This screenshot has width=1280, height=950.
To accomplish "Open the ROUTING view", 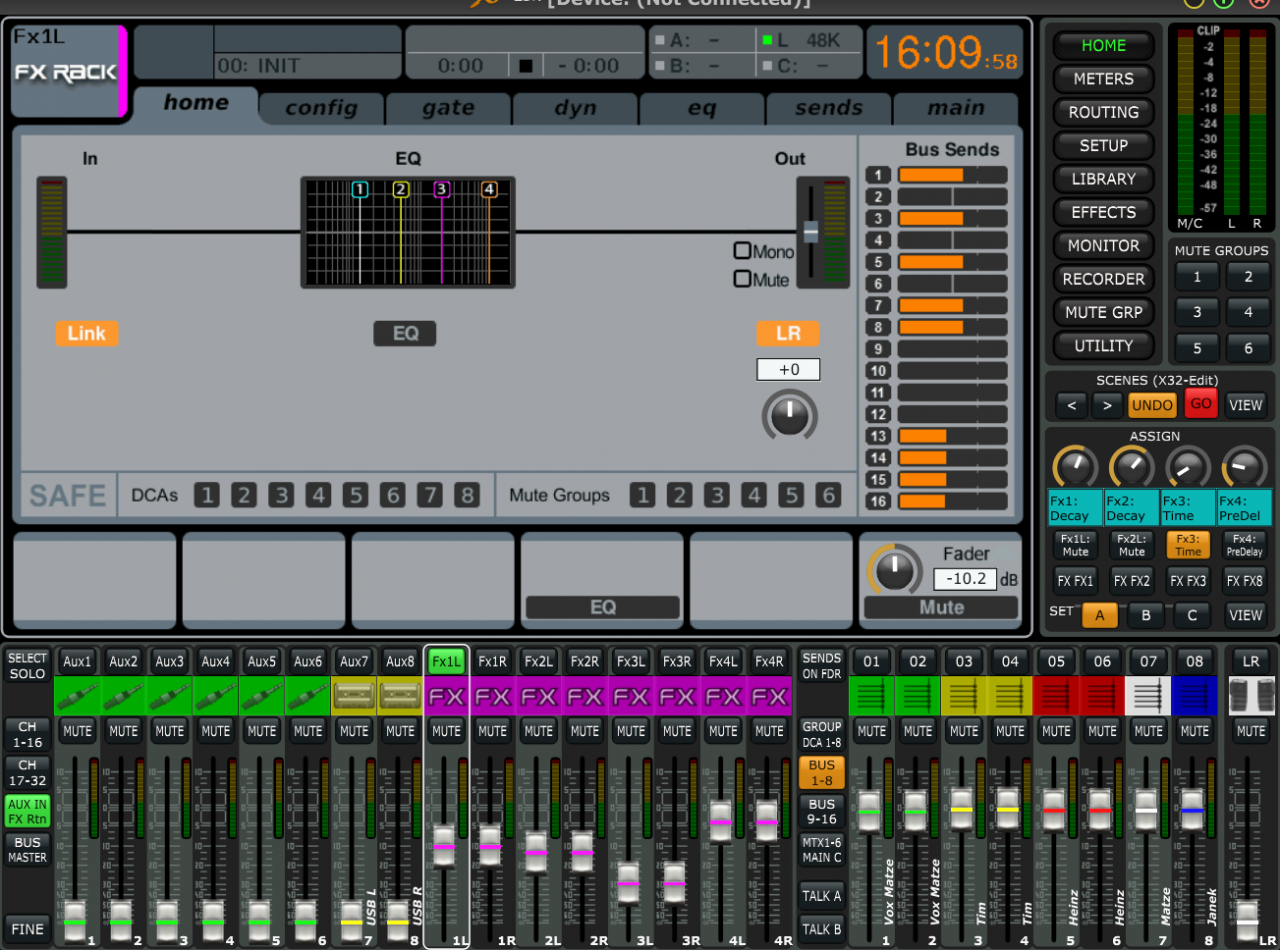I will coord(1103,112).
